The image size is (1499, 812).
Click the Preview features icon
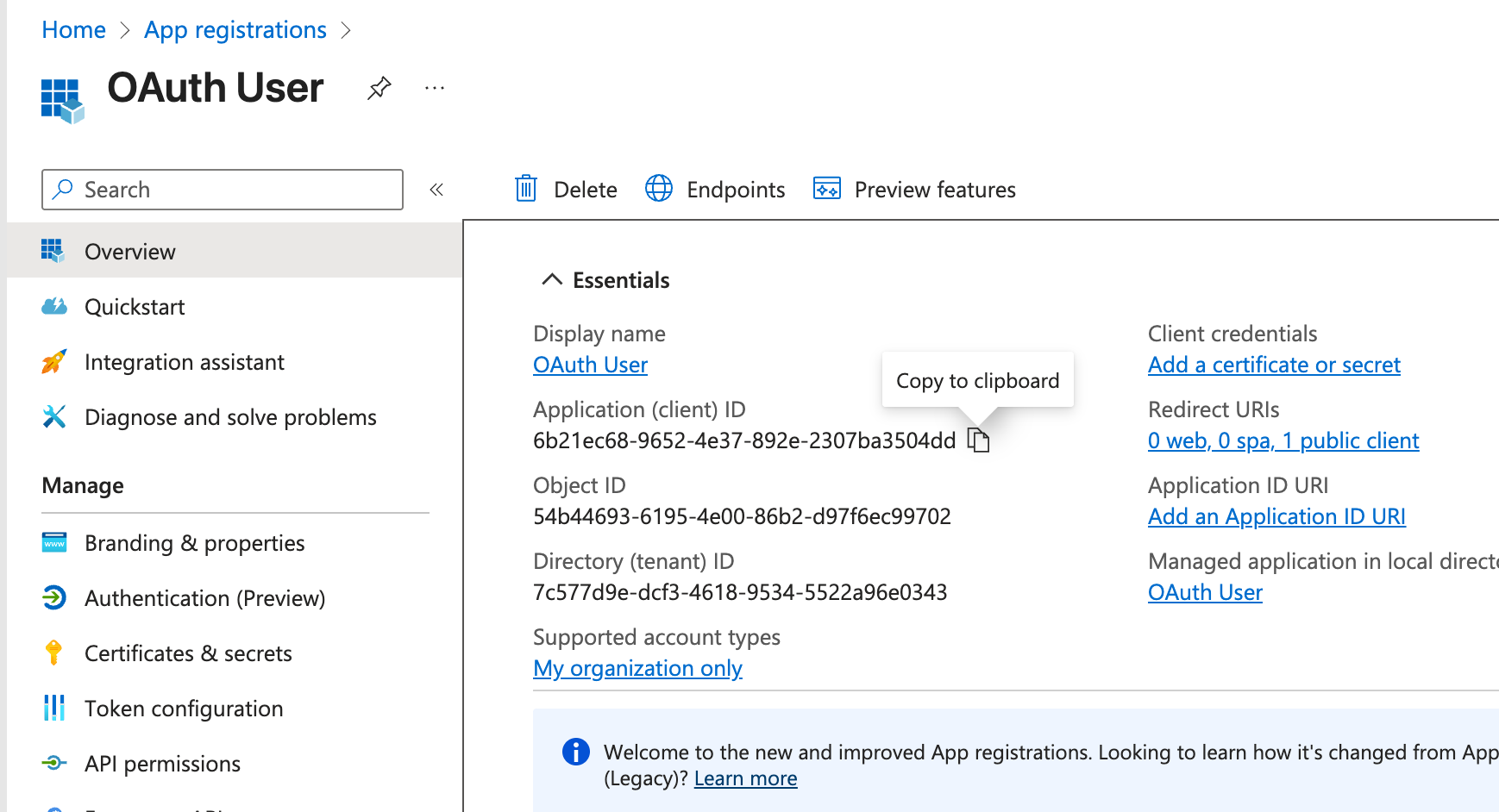[827, 189]
